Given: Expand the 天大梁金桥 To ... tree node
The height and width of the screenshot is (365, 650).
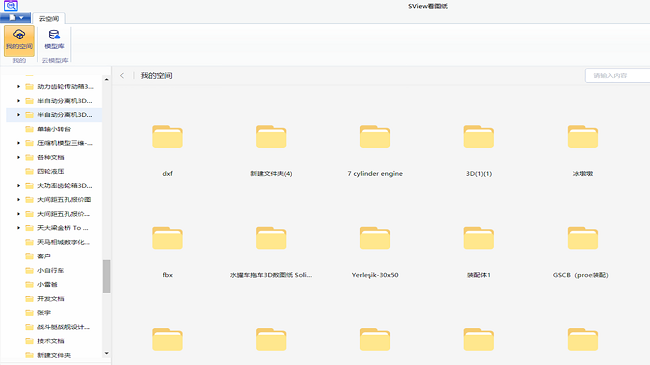Looking at the screenshot, I should pos(18,228).
